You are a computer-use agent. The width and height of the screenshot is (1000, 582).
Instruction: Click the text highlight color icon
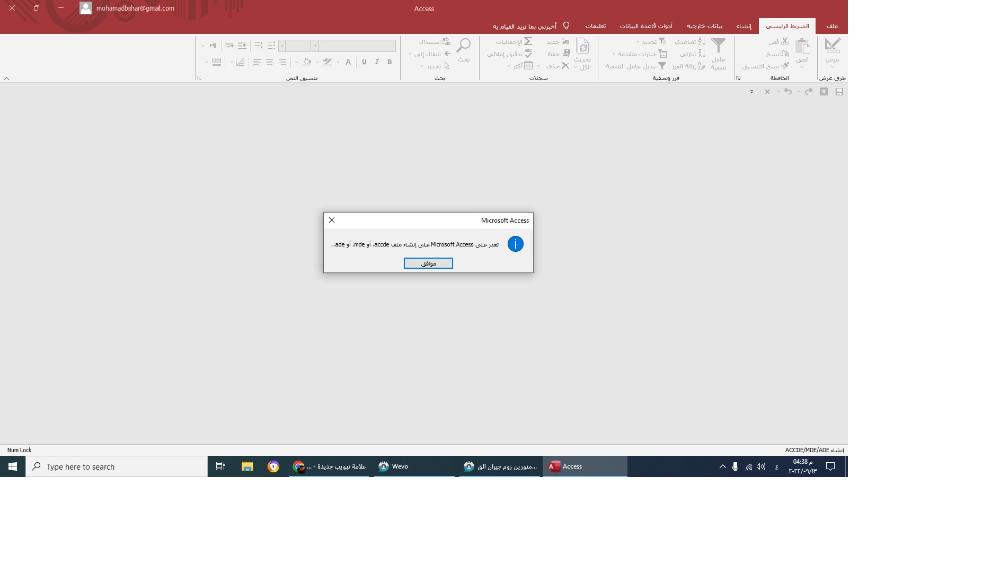point(327,61)
